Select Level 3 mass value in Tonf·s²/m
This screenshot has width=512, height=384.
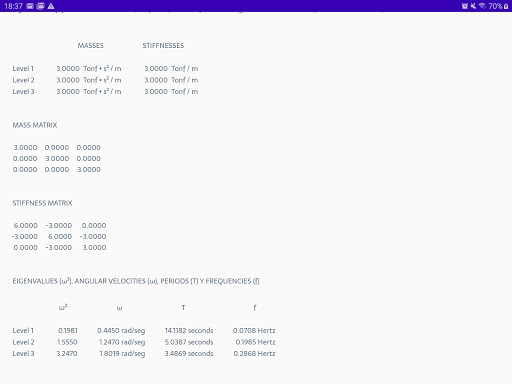coord(89,91)
